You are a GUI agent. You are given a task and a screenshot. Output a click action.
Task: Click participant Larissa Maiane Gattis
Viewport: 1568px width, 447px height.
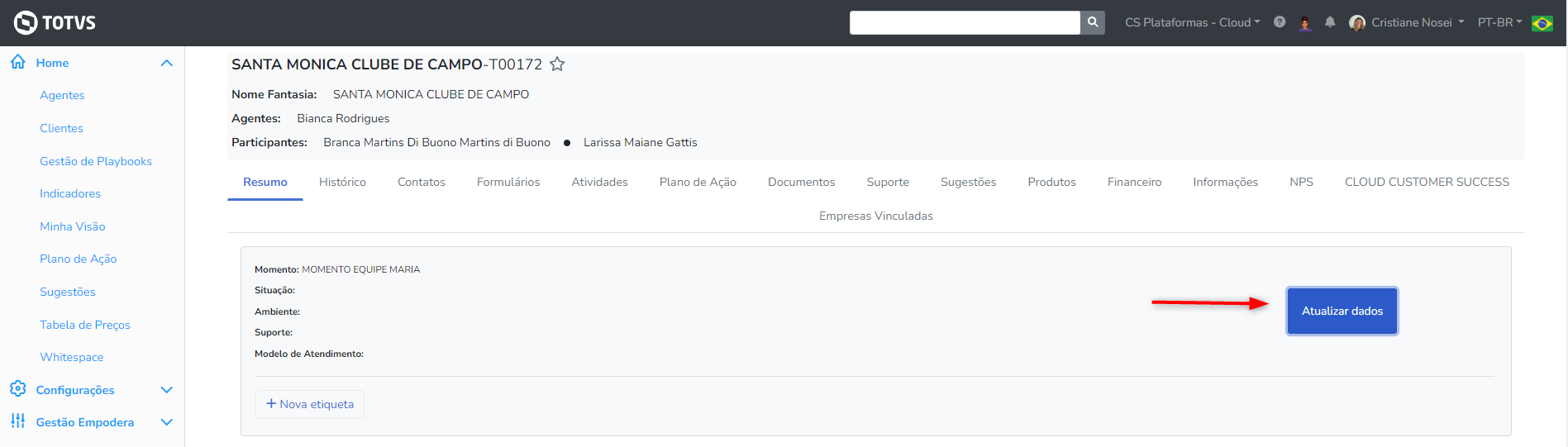[x=641, y=142]
